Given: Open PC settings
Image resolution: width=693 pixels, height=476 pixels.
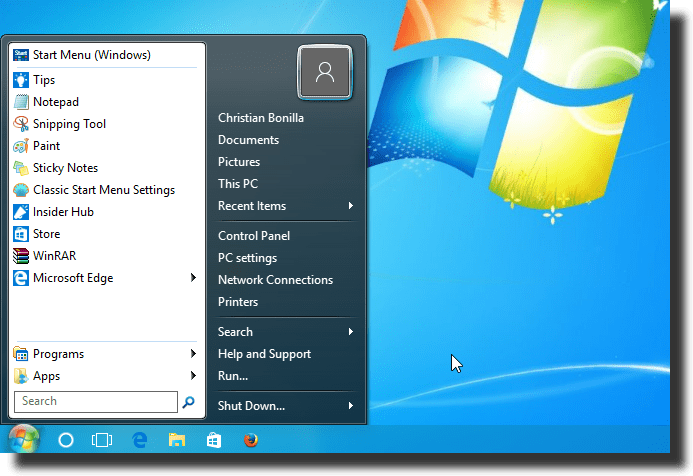Looking at the screenshot, I should tap(248, 258).
